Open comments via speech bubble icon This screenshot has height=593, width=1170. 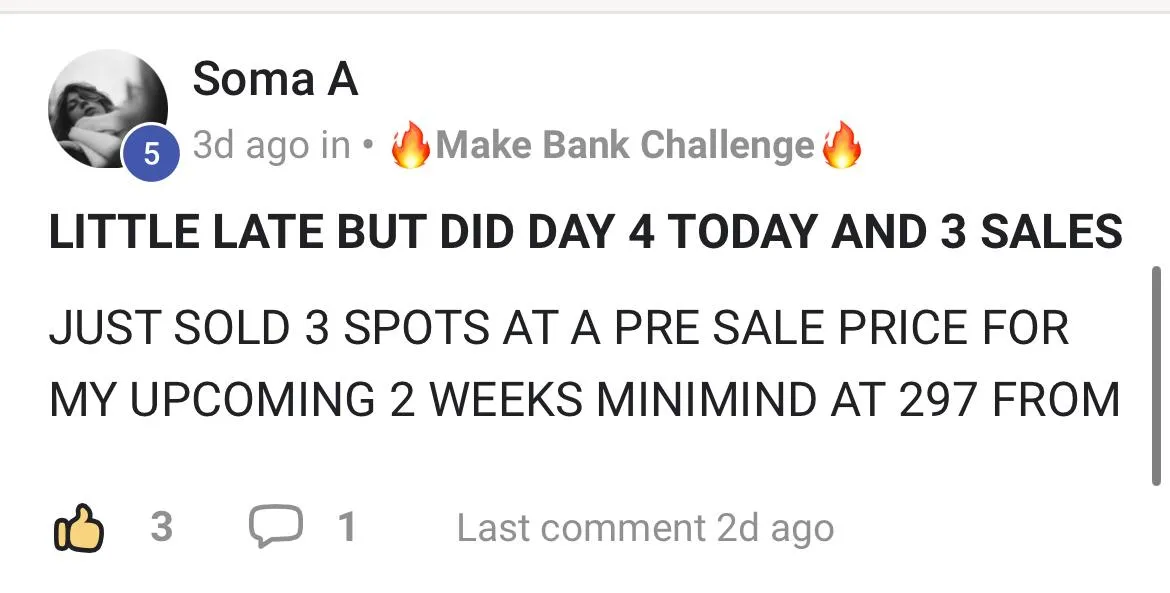tap(275, 526)
